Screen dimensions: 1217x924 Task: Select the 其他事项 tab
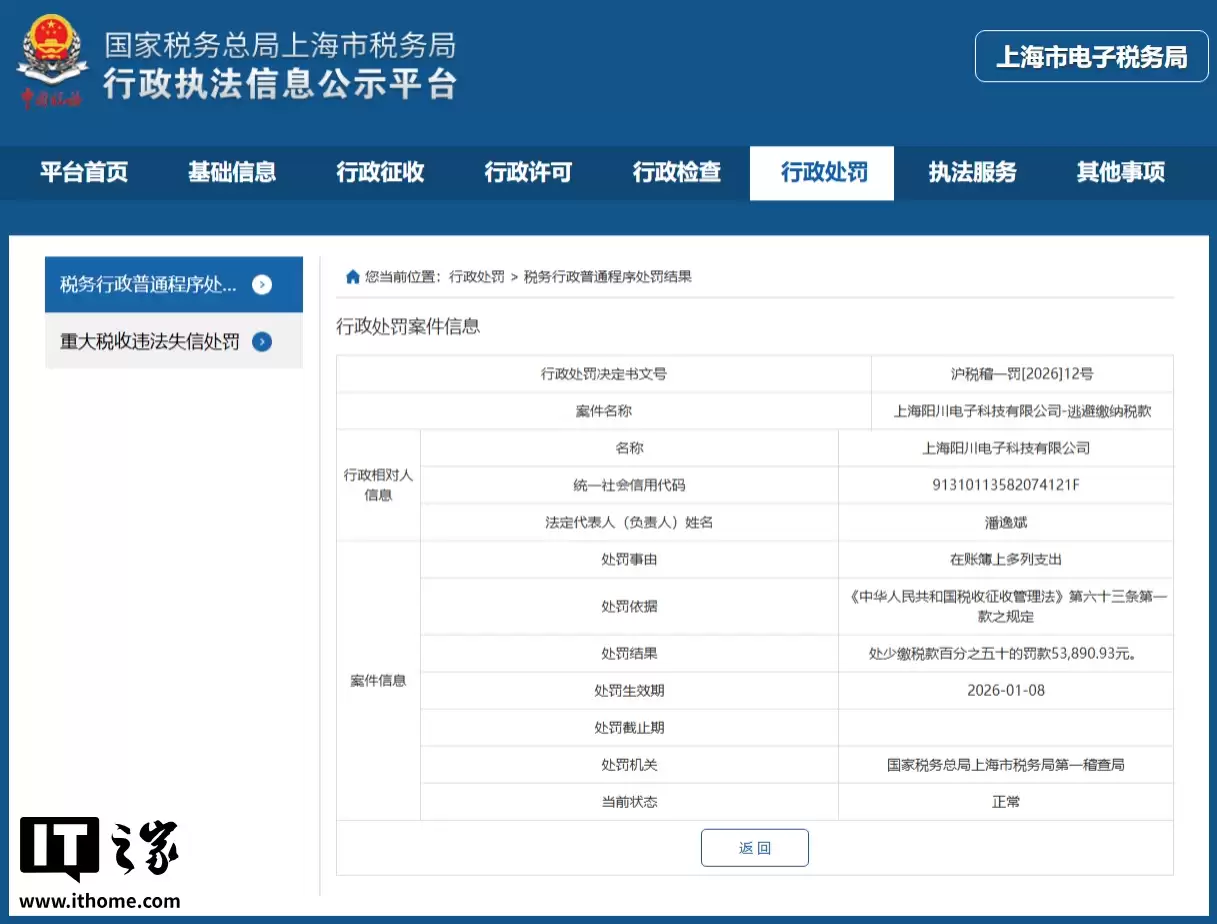1119,172
